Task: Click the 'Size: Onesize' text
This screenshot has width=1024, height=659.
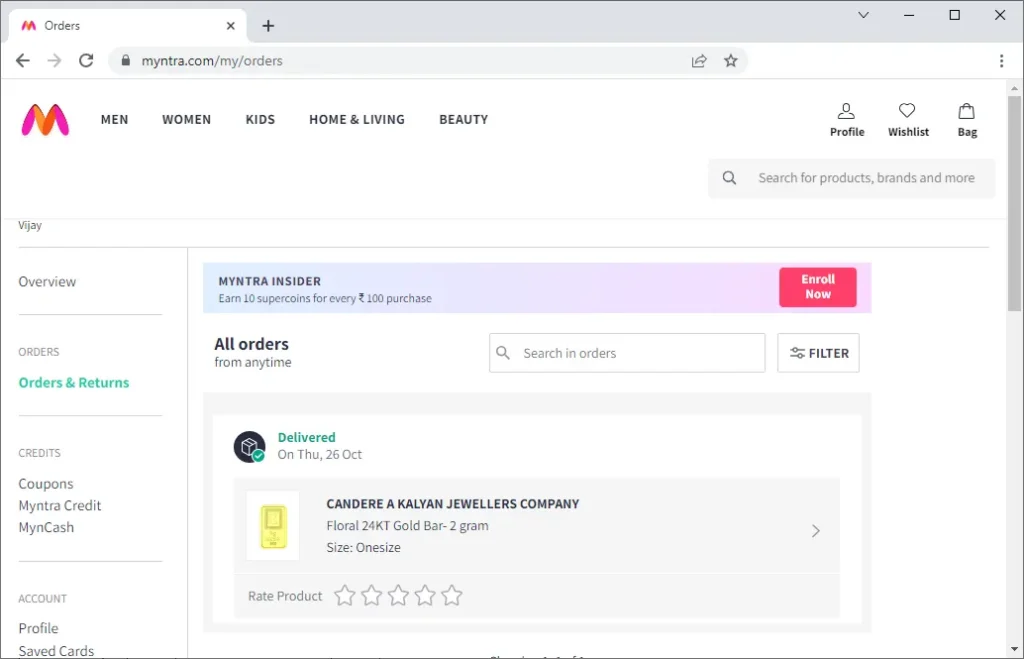Action: pyautogui.click(x=364, y=547)
